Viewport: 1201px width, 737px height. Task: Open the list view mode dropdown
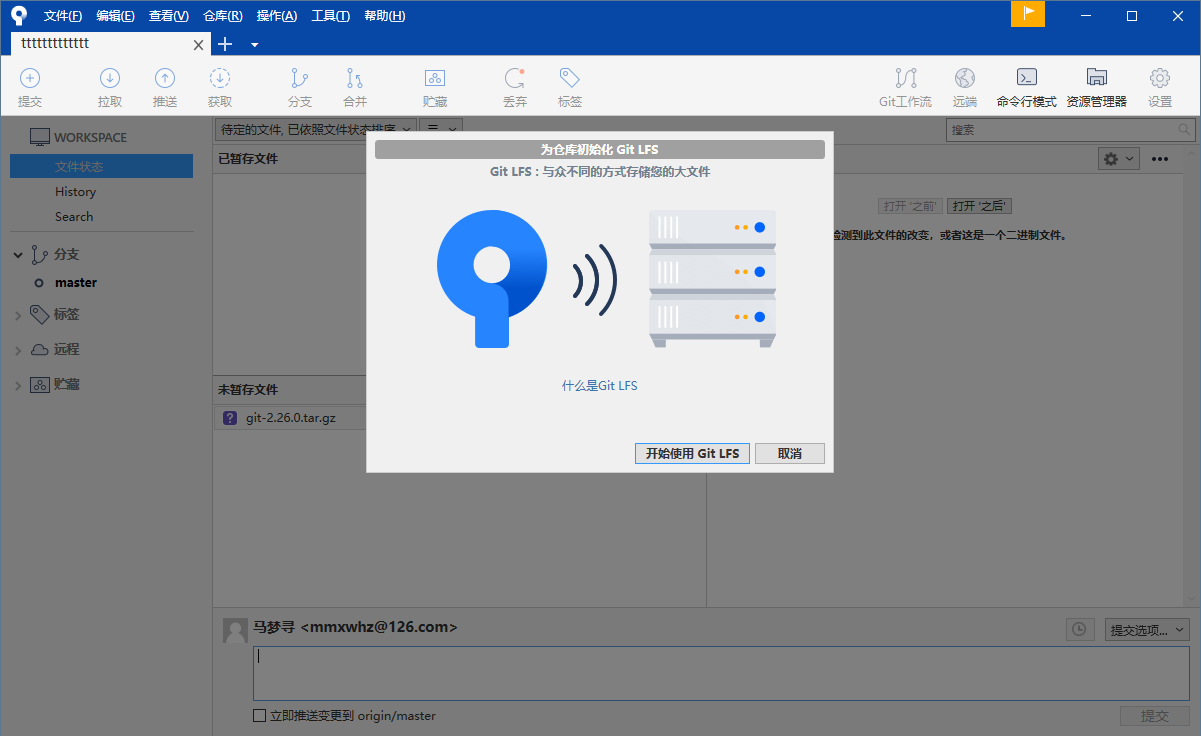[440, 129]
